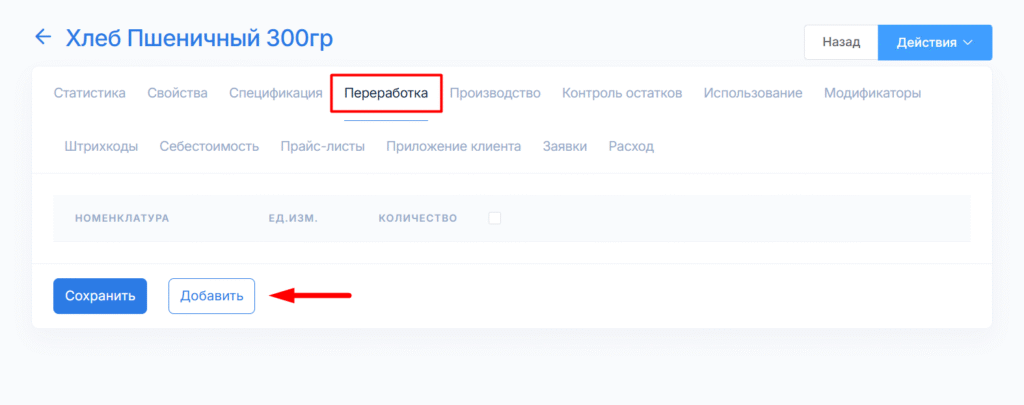Open the Статистика tab

click(x=89, y=93)
